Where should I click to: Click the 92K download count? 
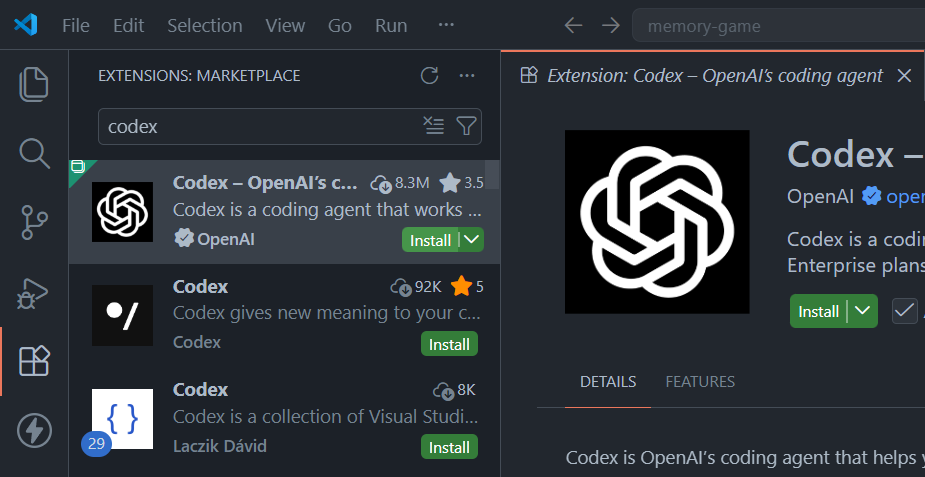(428, 287)
